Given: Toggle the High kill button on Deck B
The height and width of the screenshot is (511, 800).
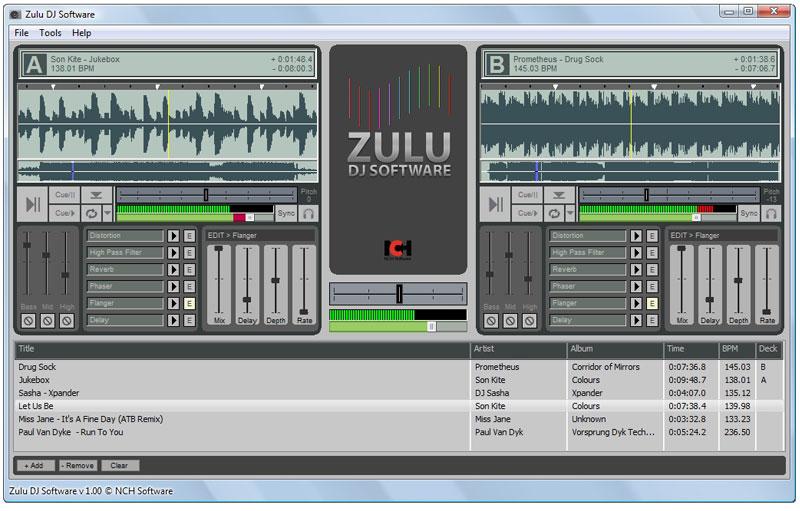Looking at the screenshot, I should [x=529, y=321].
